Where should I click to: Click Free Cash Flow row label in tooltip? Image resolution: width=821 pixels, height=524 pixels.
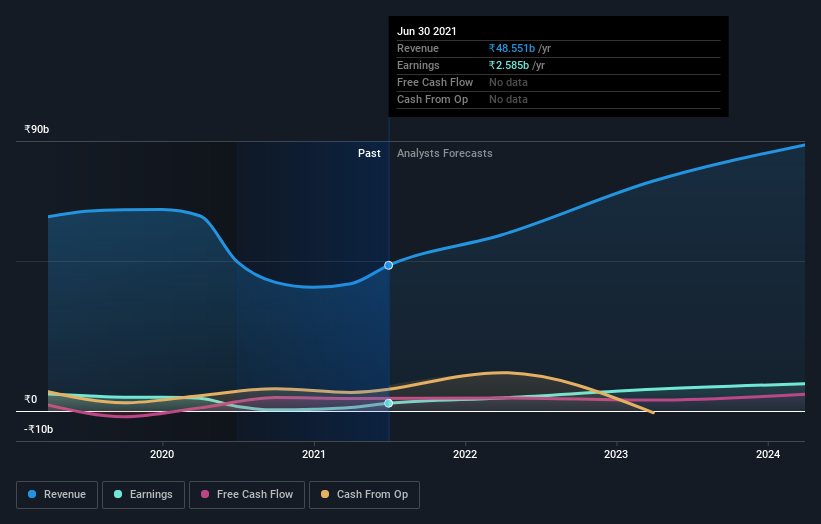[435, 82]
